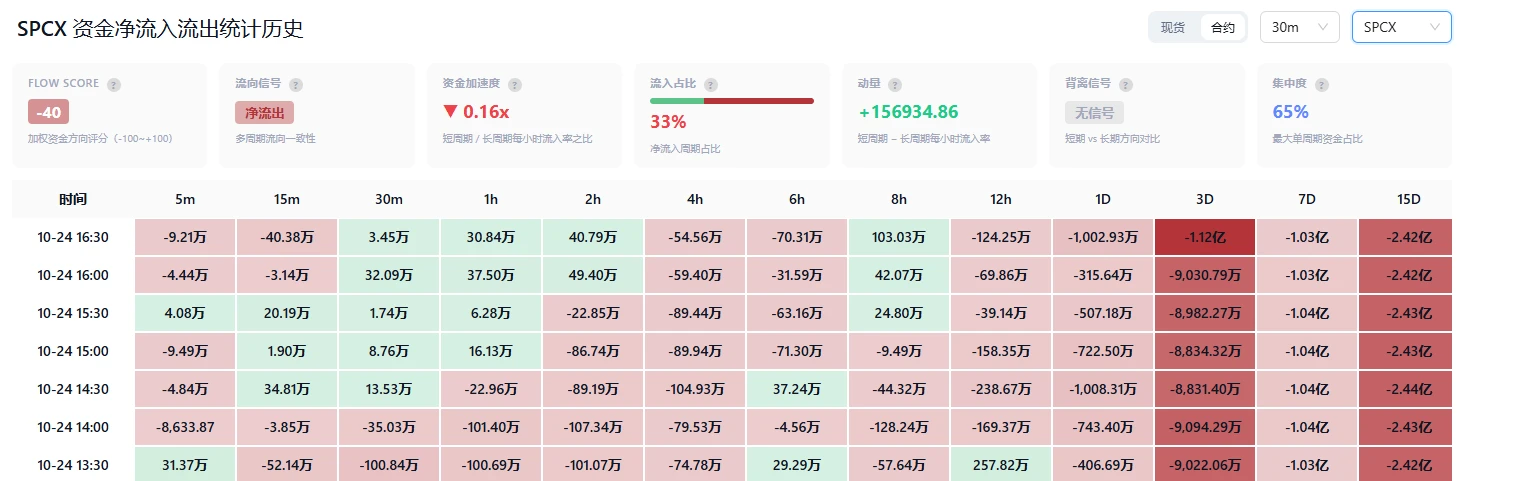Click the 5m column header
This screenshot has height=481, width=1515.
185,200
